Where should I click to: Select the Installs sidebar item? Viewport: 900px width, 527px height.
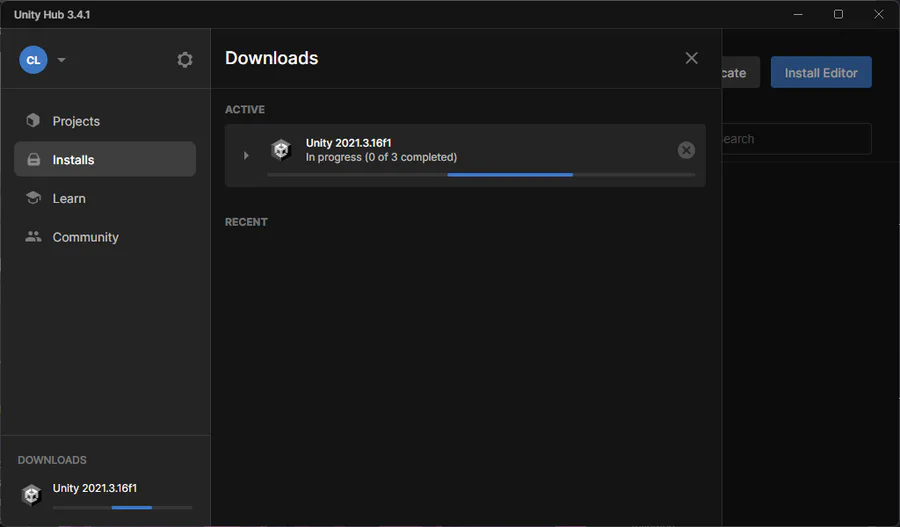(105, 159)
